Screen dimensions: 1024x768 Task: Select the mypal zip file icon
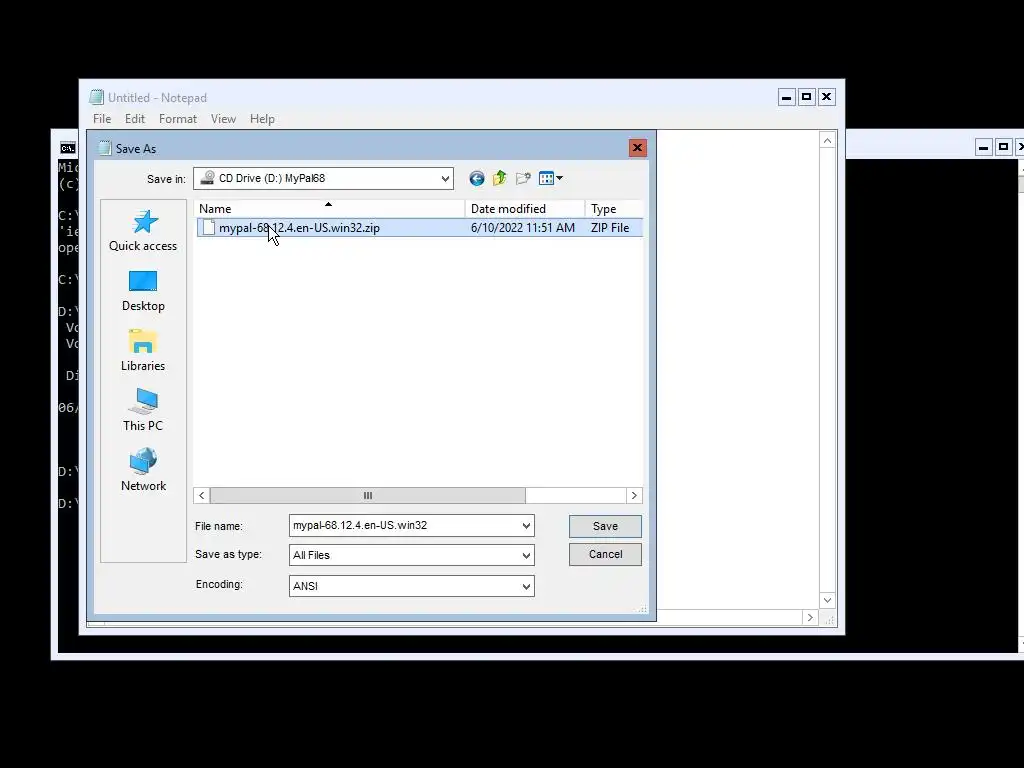tap(209, 227)
